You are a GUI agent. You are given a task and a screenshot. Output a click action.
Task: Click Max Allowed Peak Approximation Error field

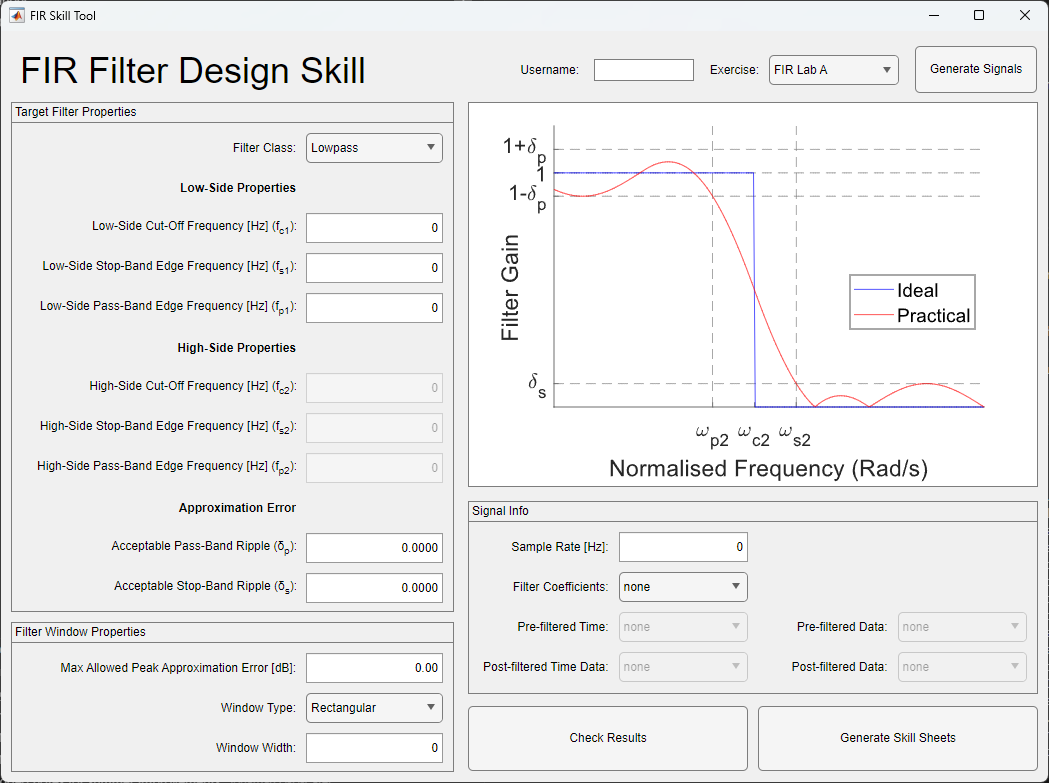pyautogui.click(x=374, y=668)
